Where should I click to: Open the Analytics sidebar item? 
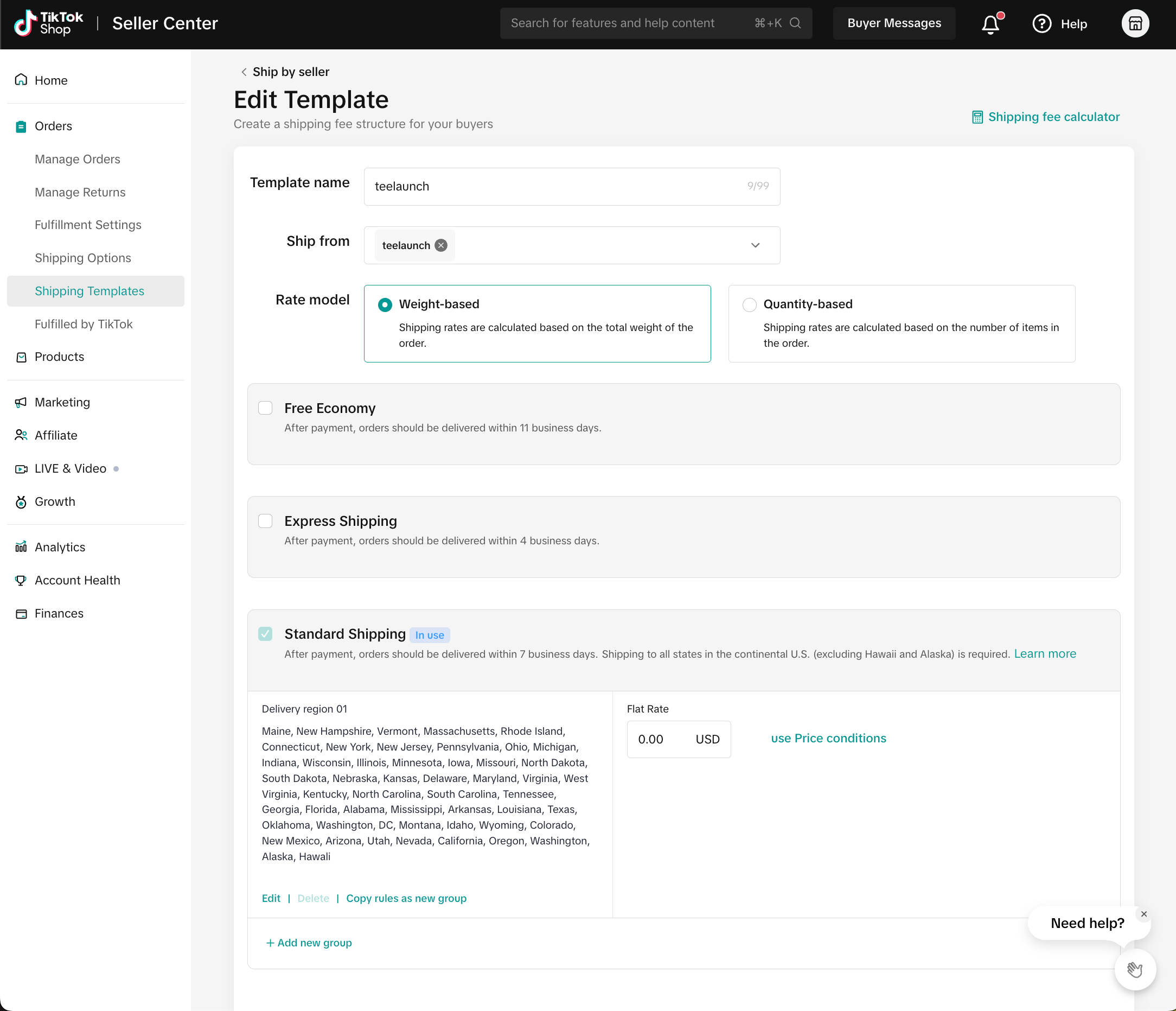point(60,547)
